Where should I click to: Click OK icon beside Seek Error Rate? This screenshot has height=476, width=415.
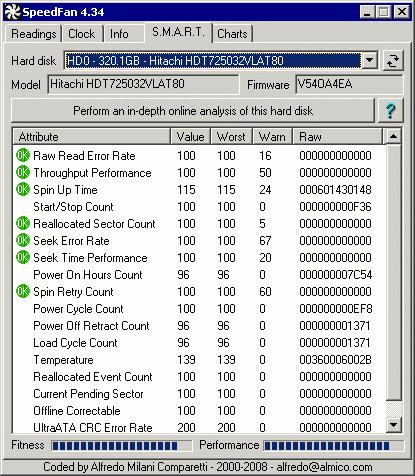[x=23, y=240]
